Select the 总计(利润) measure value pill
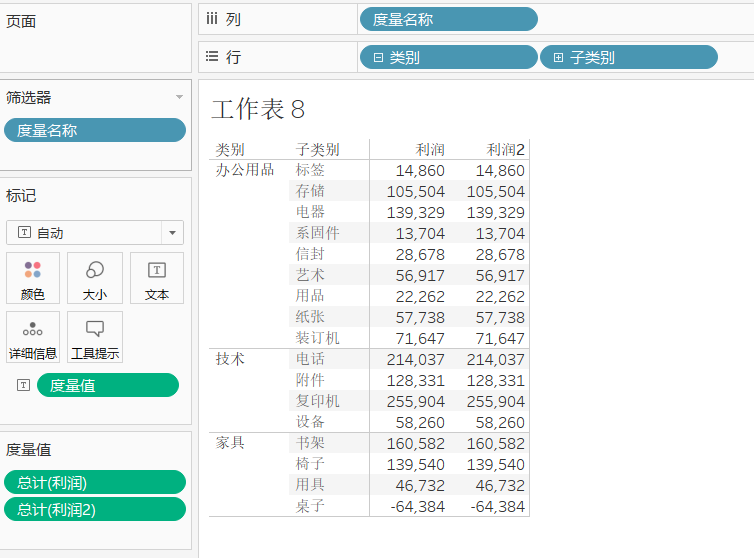Image resolution: width=754 pixels, height=558 pixels. coord(95,482)
